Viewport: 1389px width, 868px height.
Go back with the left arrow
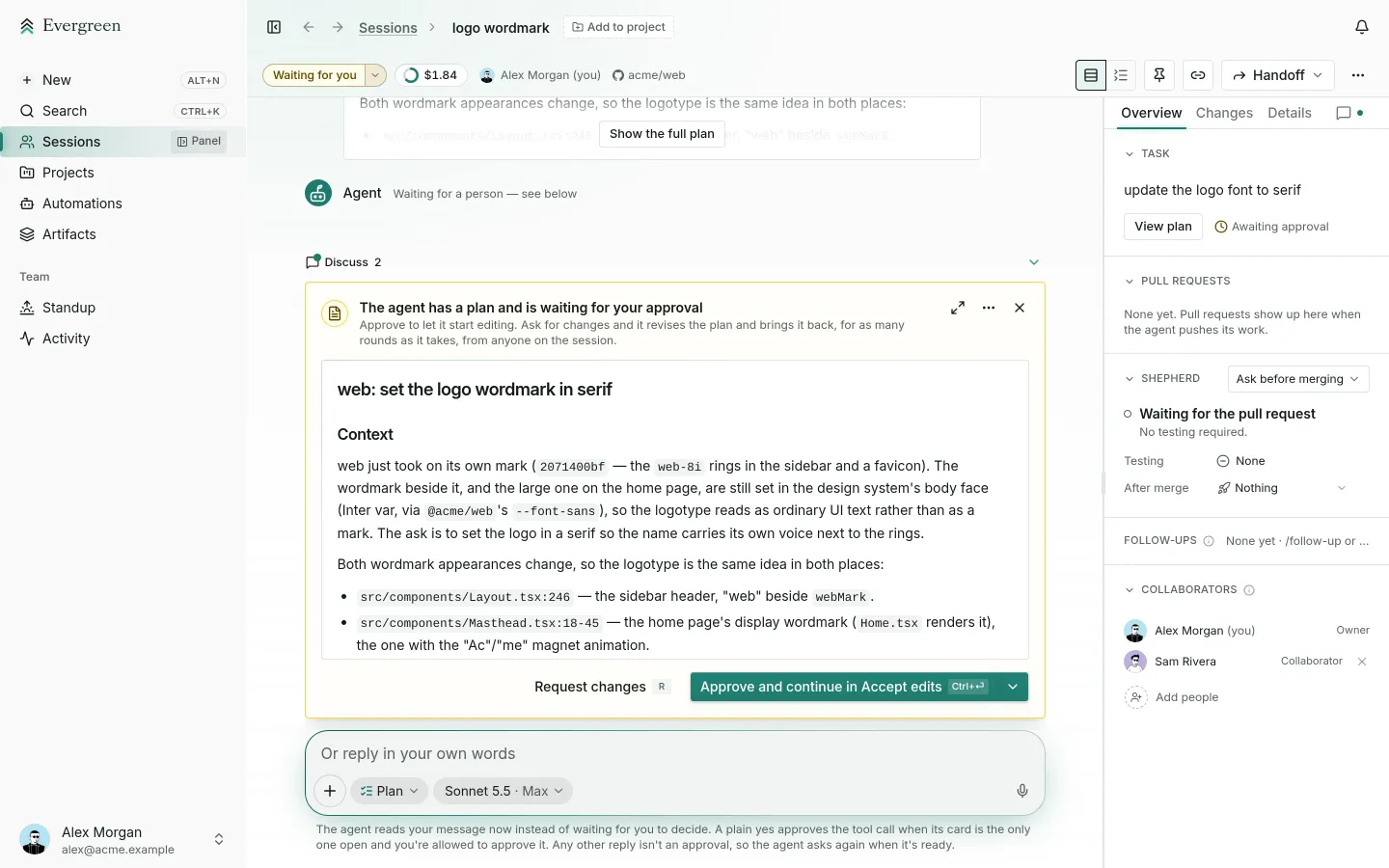(x=309, y=27)
